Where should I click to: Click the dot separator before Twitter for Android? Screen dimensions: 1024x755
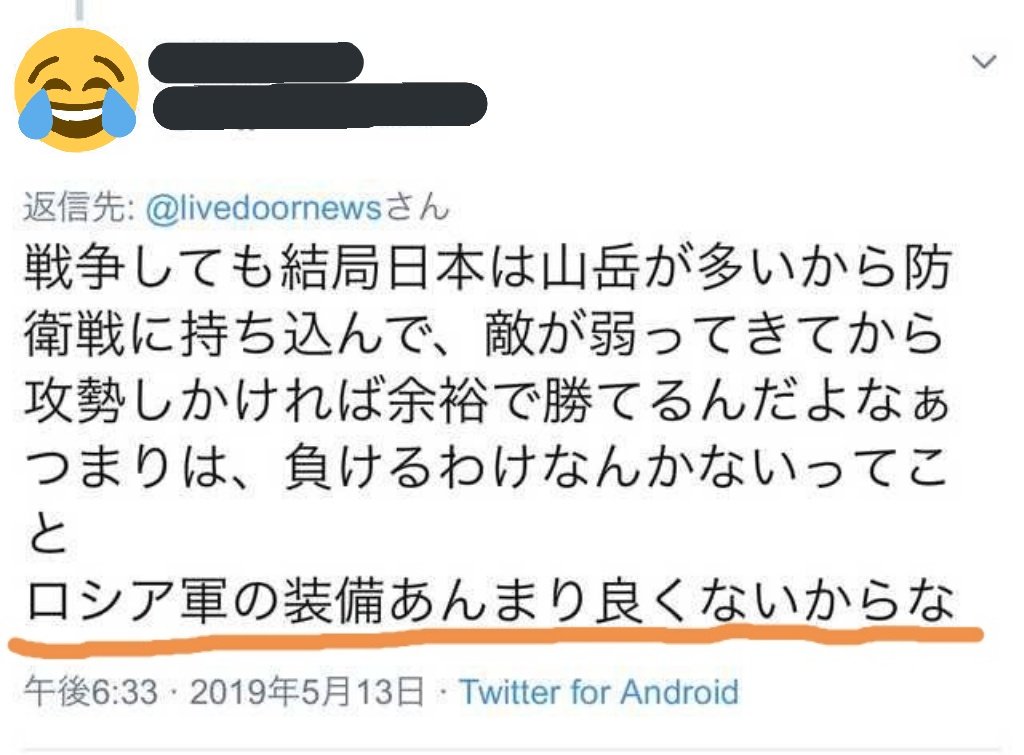click(x=443, y=691)
